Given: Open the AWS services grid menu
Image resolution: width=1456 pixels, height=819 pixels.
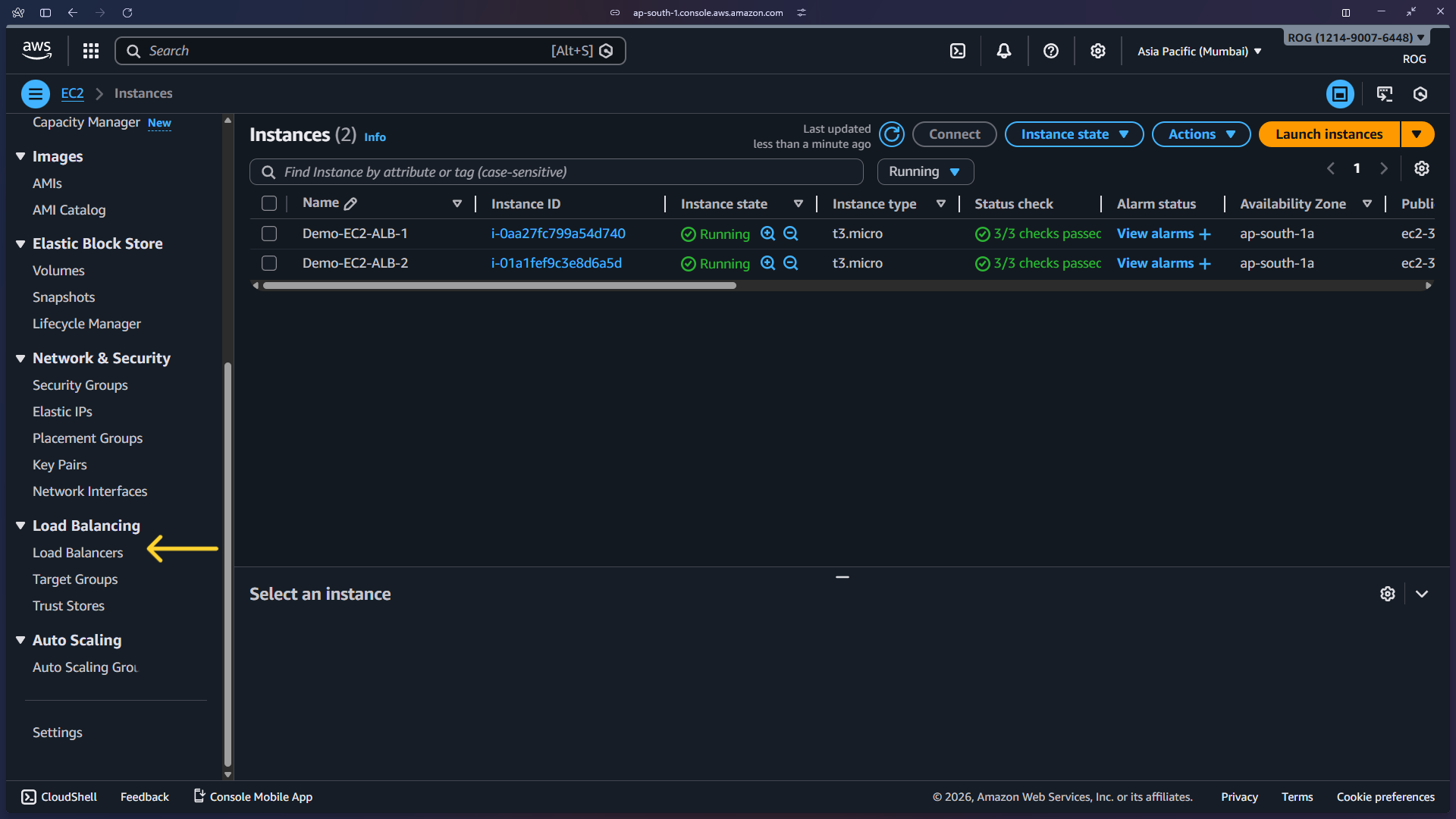Looking at the screenshot, I should [x=90, y=50].
